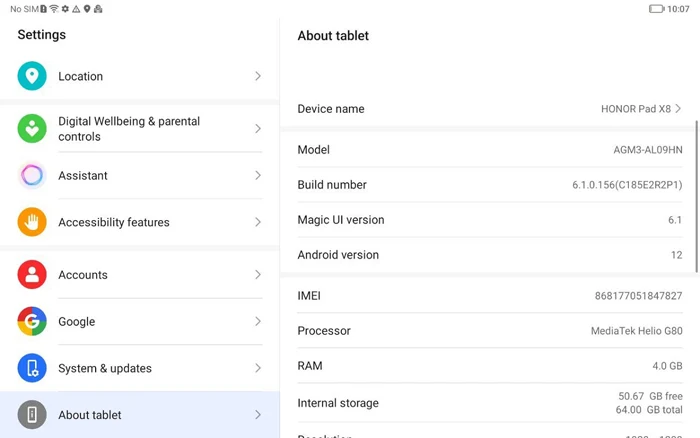Tap Device name label
Viewport: 700px width, 438px height.
click(331, 108)
